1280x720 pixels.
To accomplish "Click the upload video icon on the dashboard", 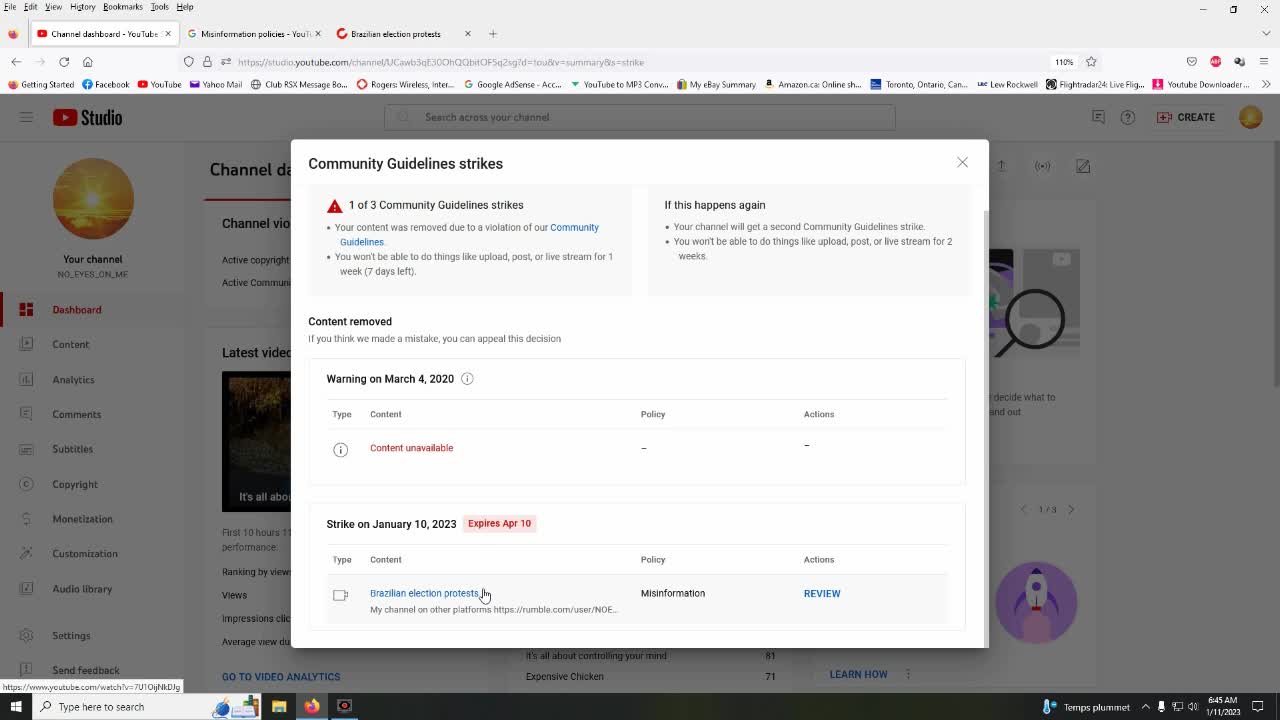I will (1001, 166).
